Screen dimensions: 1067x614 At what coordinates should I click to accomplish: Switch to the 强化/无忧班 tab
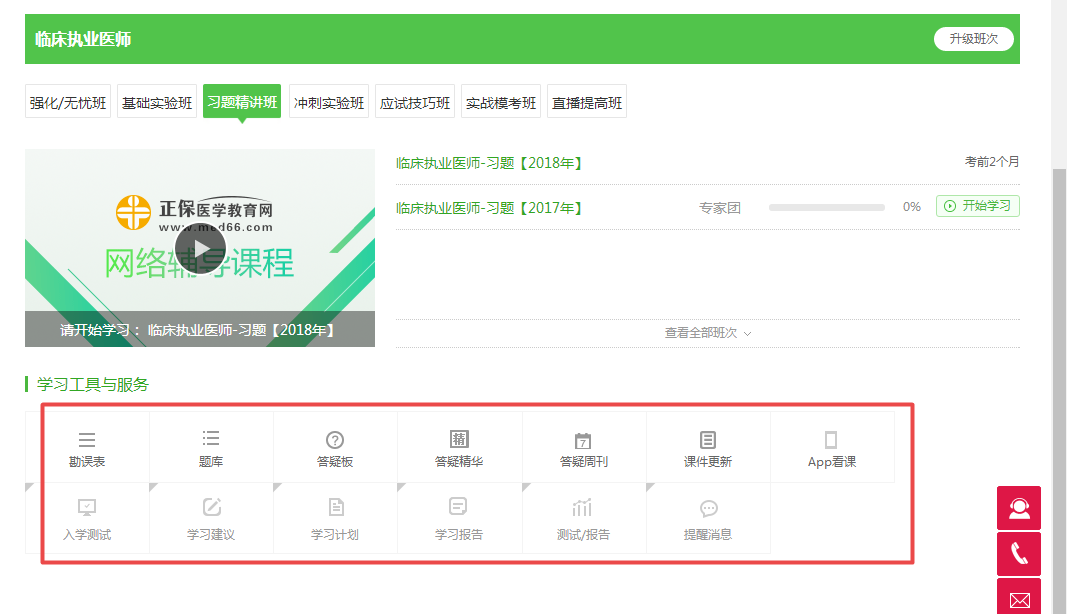pos(68,102)
